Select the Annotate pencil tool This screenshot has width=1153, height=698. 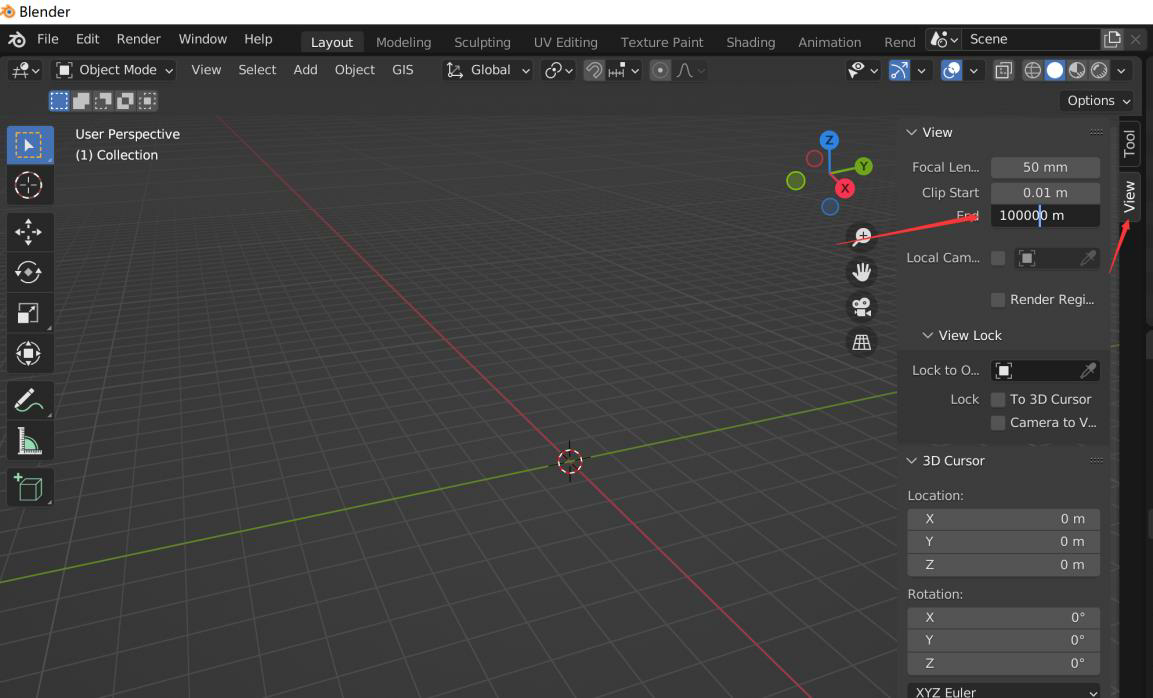(29, 401)
